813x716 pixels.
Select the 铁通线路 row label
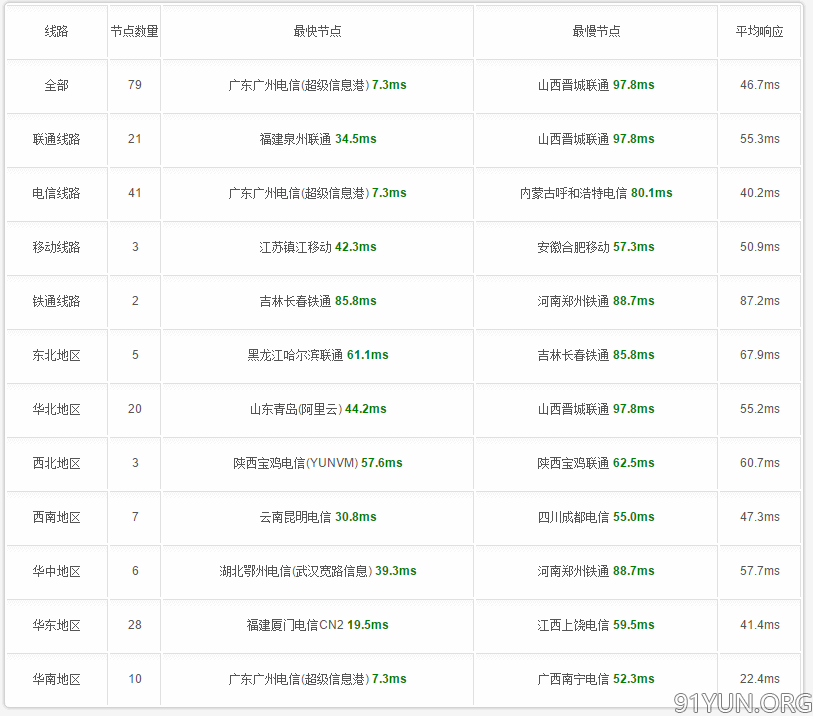click(57, 301)
